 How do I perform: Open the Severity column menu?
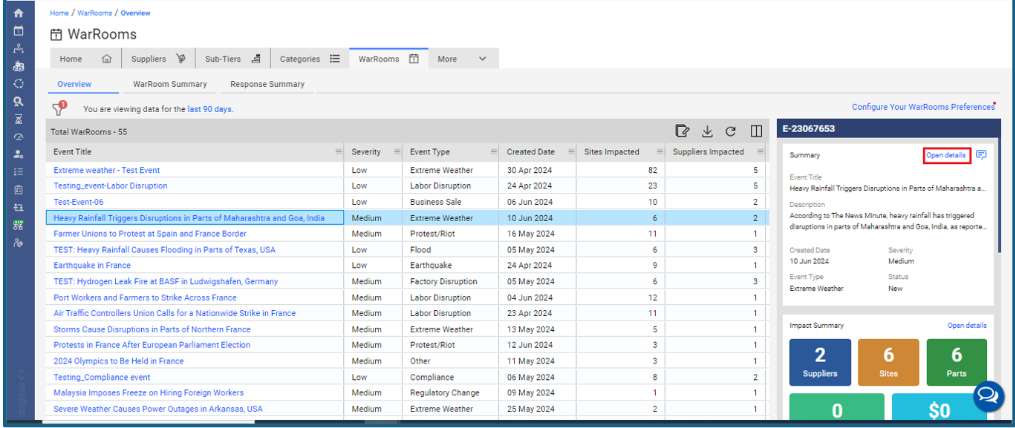pyautogui.click(x=396, y=152)
